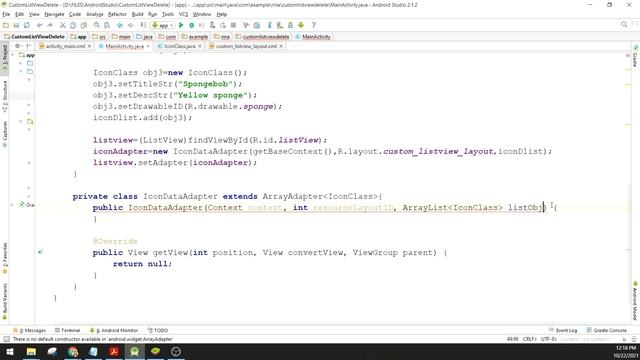640x360 pixels.
Task: Open the VCS menu
Action: (x=183, y=14)
